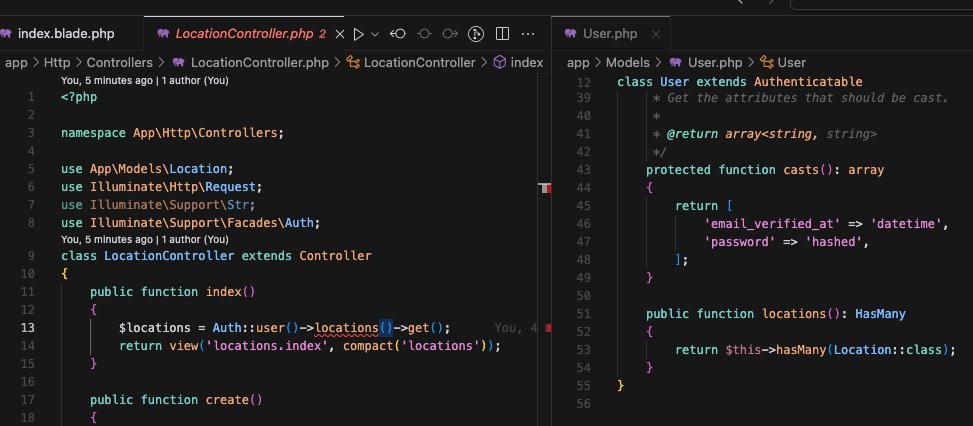Open the More Actions ellipsis menu
973x426 pixels.
(x=528, y=34)
